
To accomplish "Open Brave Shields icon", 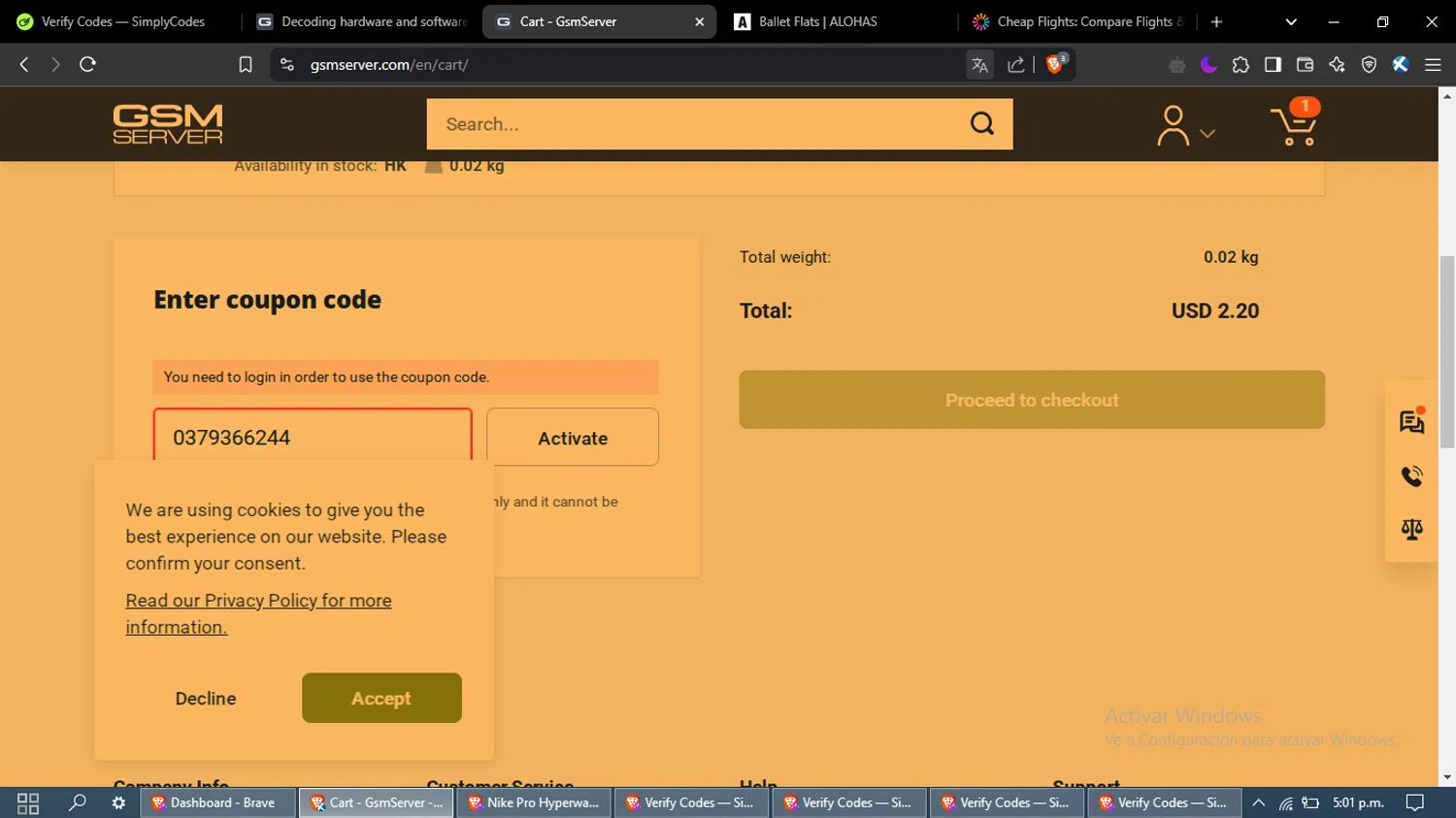I will pyautogui.click(x=1056, y=64).
